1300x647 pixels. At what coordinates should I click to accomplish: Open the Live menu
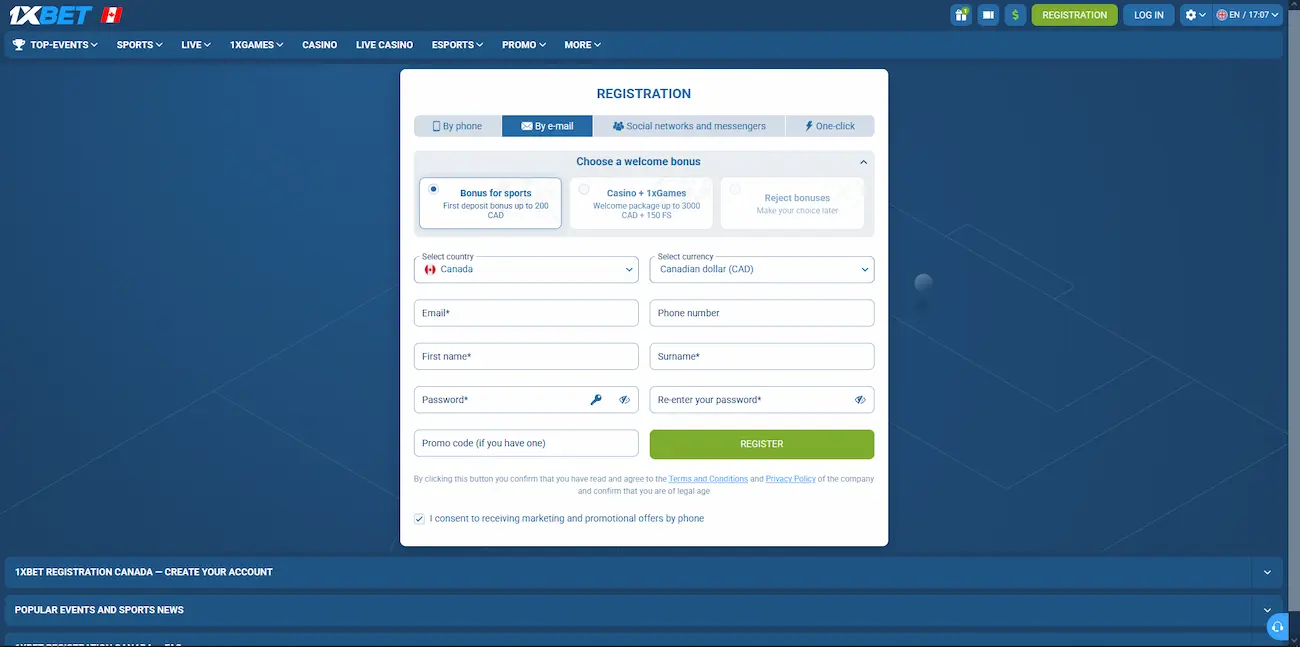click(x=196, y=45)
